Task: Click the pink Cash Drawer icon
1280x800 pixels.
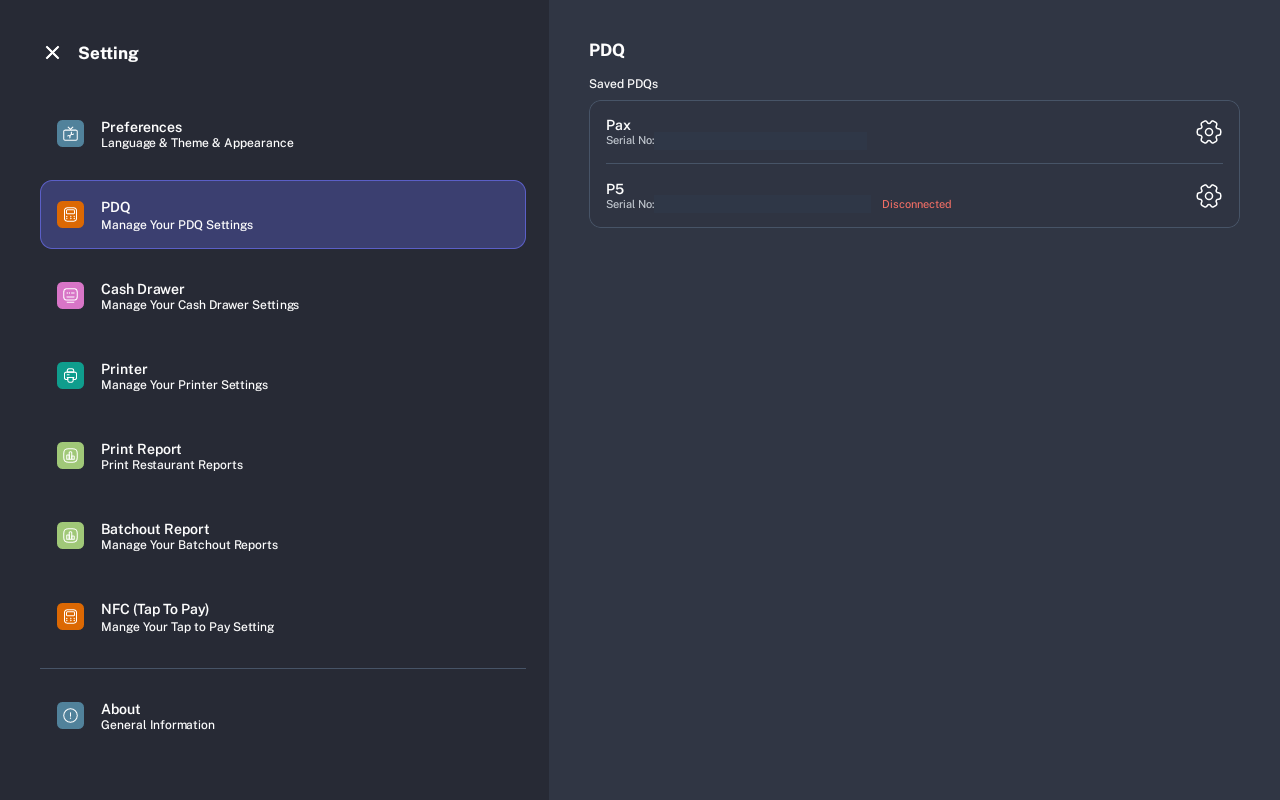Action: (70, 296)
